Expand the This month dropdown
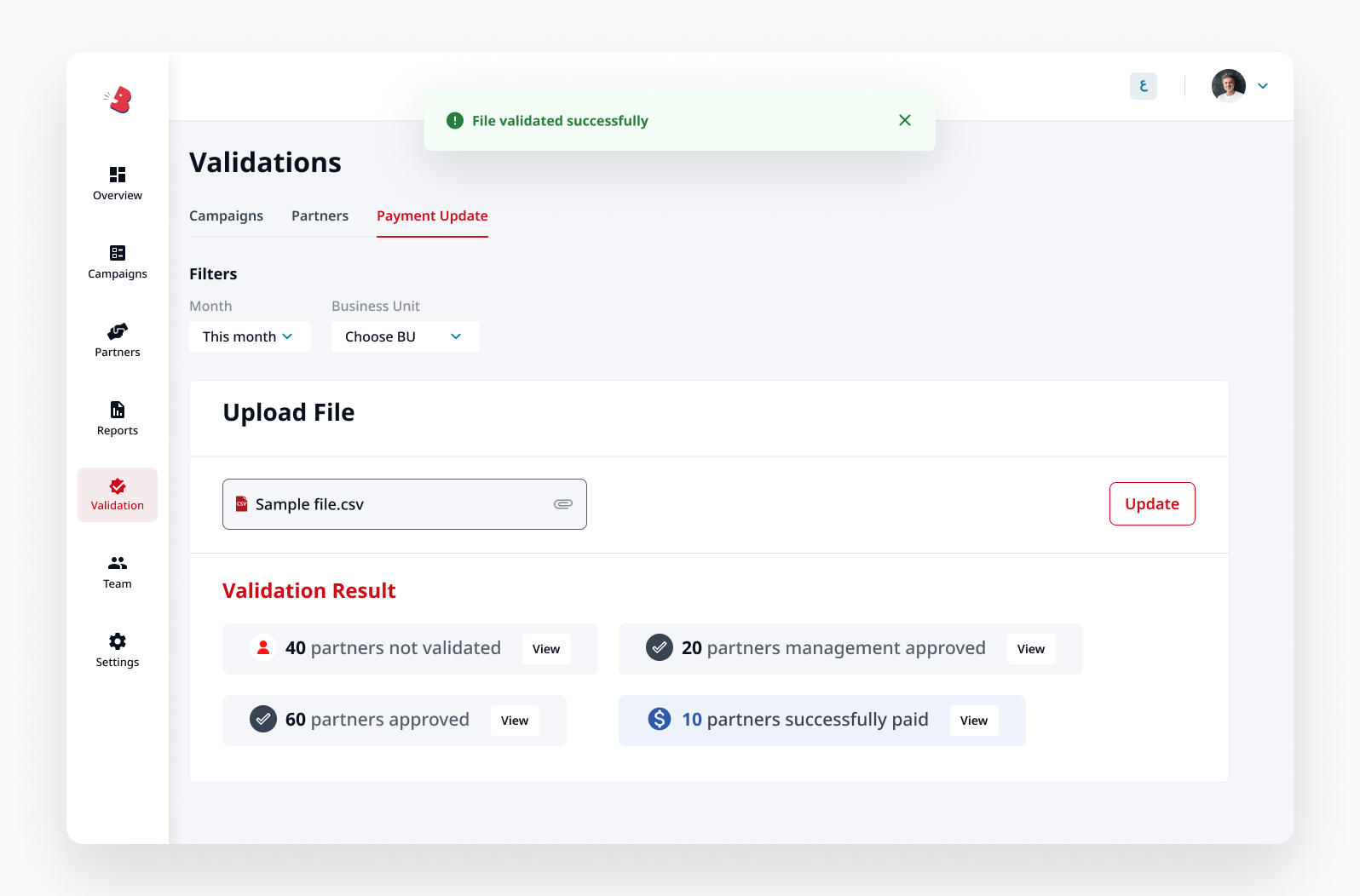The height and width of the screenshot is (896, 1360). pos(249,336)
